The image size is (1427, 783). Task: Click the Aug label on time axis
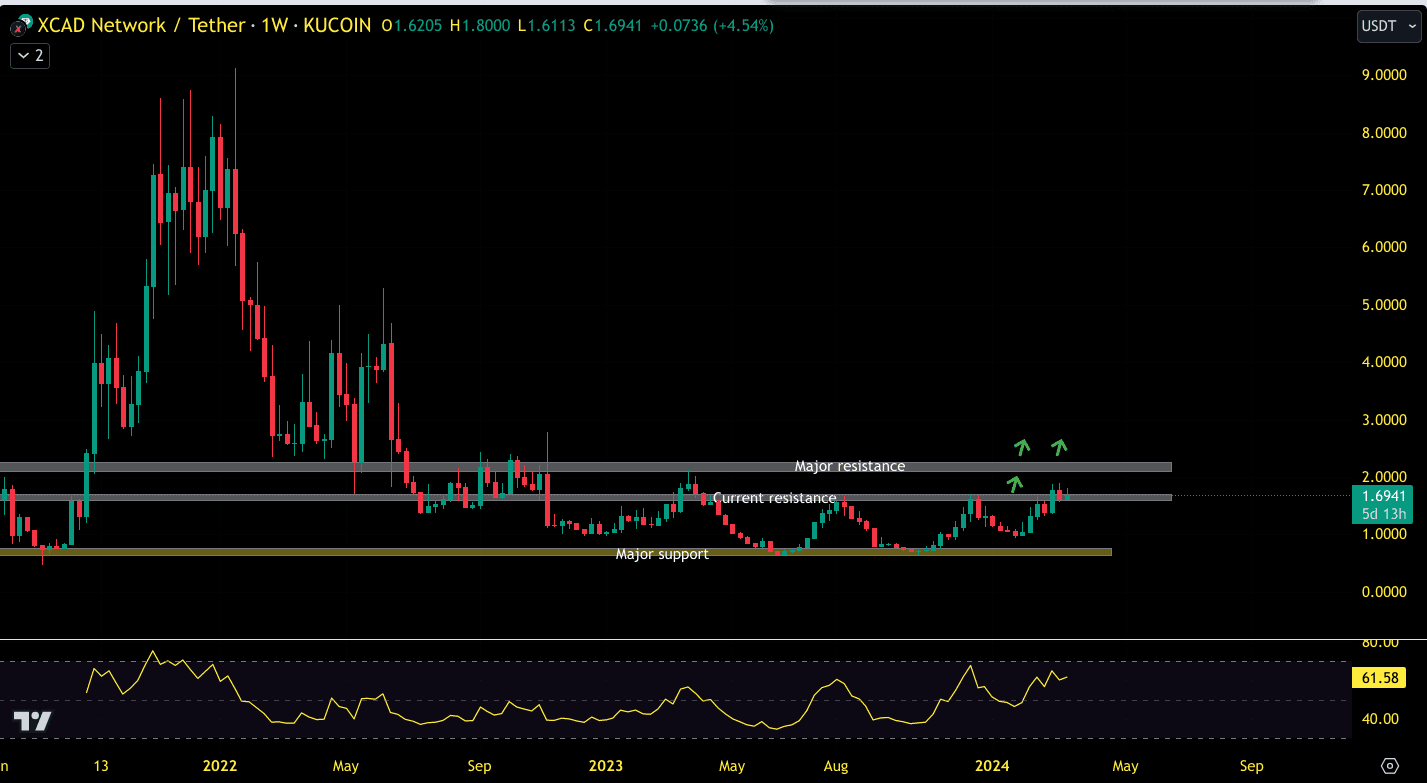[836, 766]
